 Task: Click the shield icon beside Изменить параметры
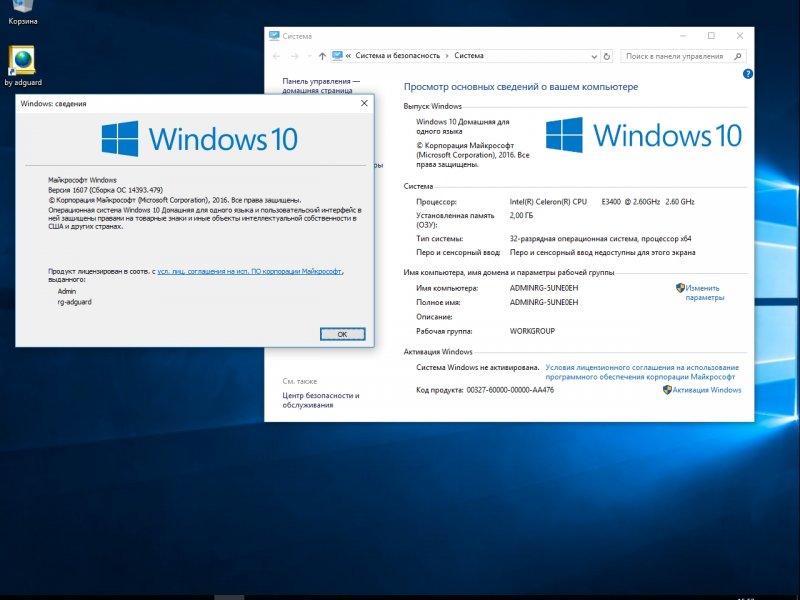click(x=680, y=288)
